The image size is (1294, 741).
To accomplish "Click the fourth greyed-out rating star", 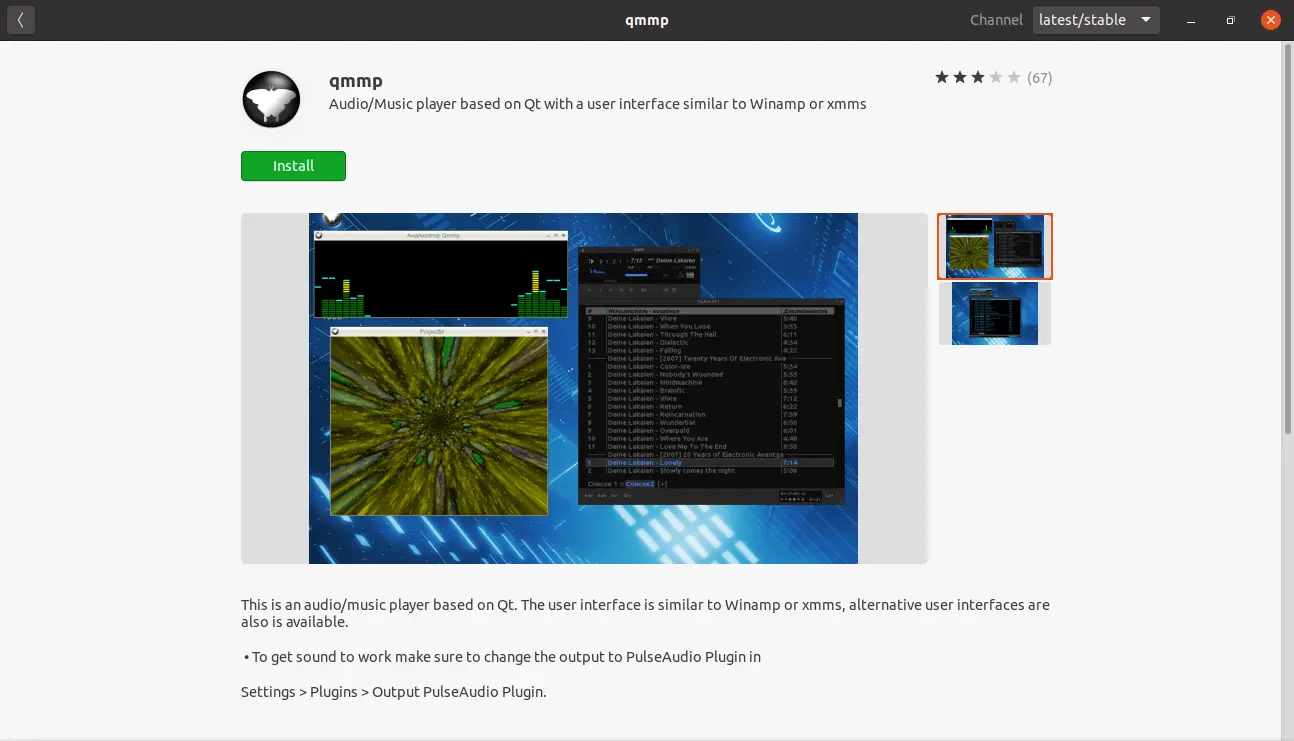I will (996, 77).
